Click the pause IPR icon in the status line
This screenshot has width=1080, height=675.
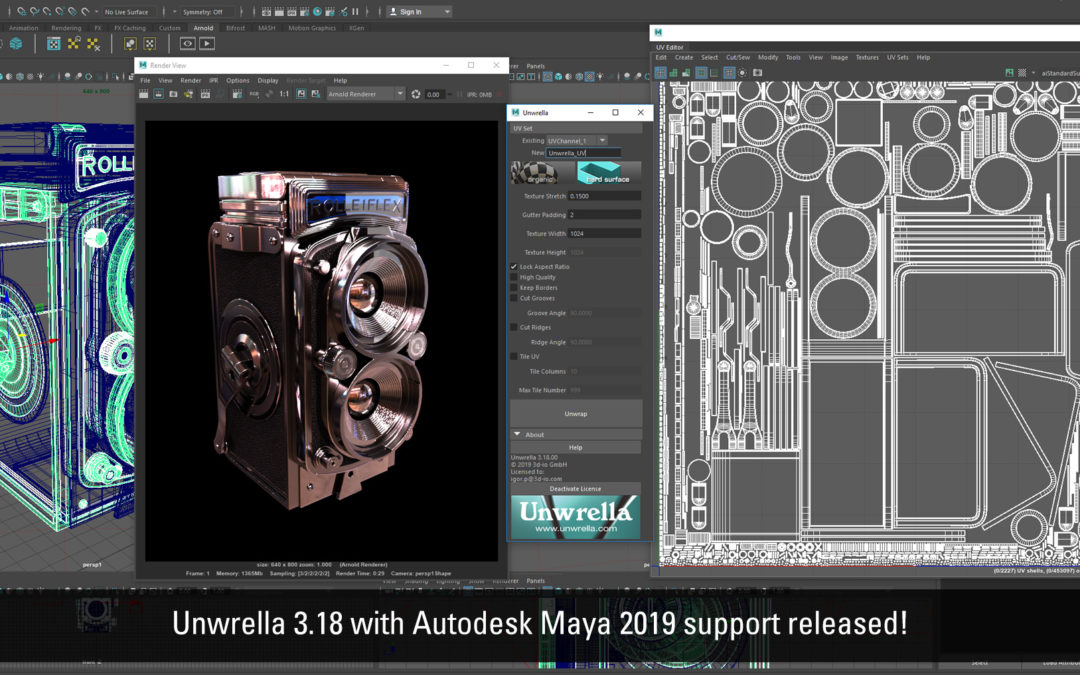[x=355, y=12]
